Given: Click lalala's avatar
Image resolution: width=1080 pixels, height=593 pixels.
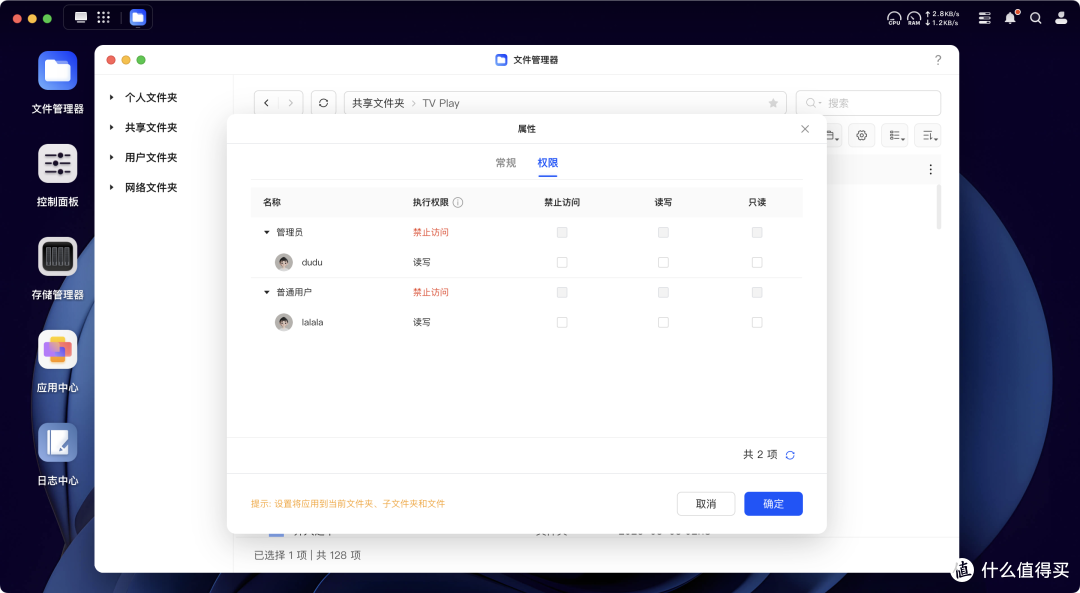Looking at the screenshot, I should (284, 322).
